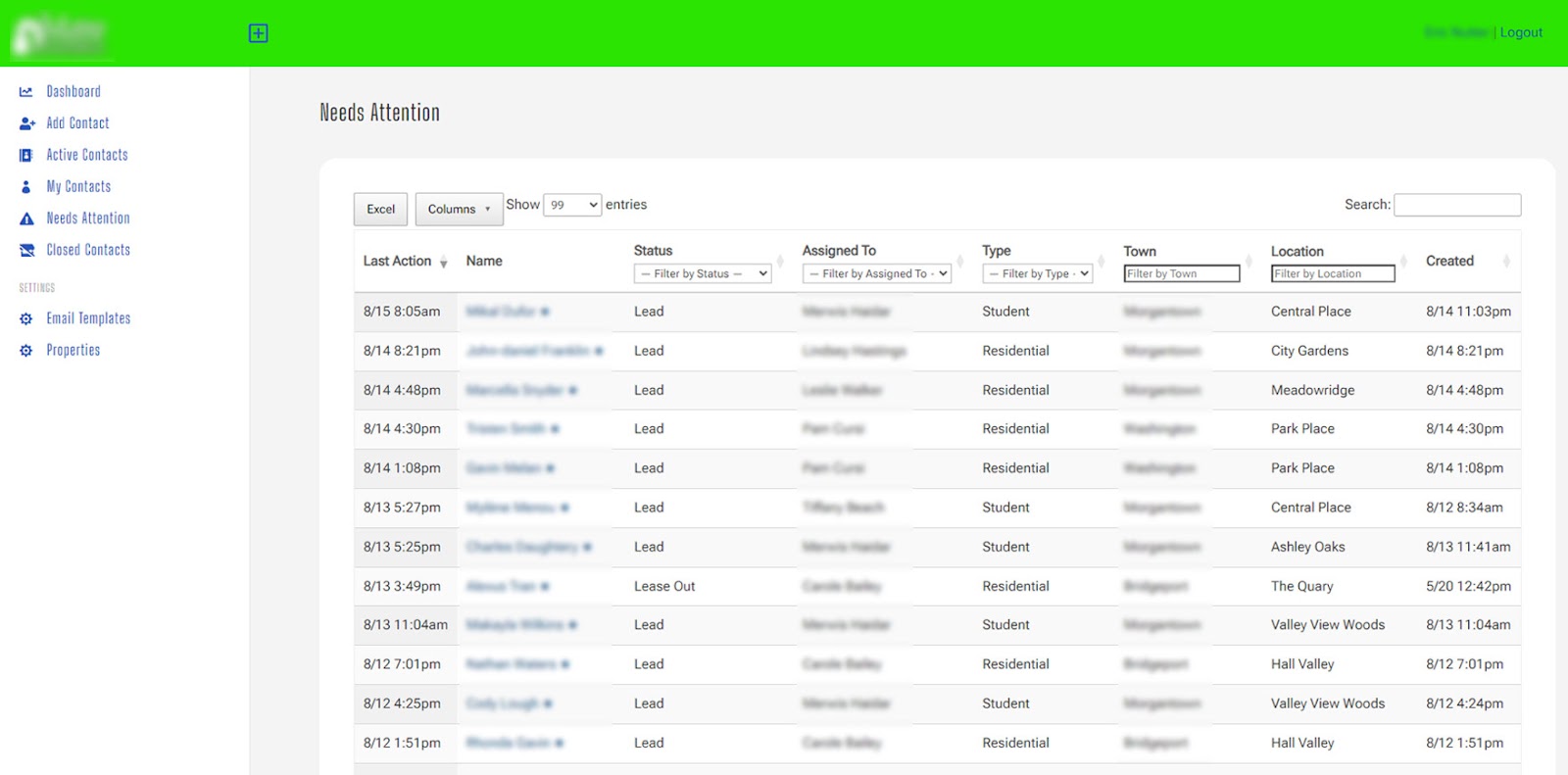Click the Add Contact person-plus icon
1568x775 pixels.
pos(27,123)
